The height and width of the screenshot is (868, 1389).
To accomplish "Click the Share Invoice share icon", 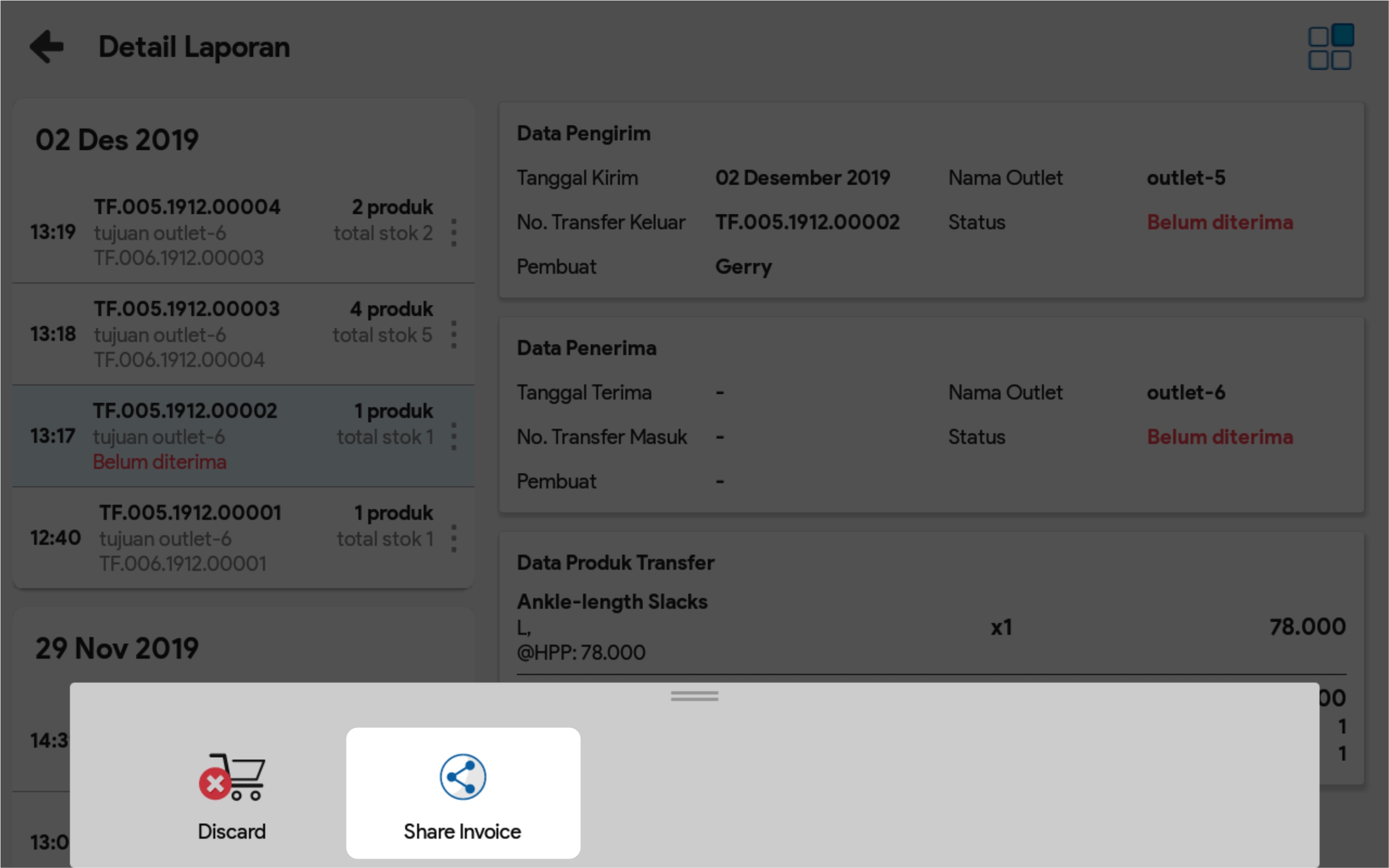I will pos(463,777).
